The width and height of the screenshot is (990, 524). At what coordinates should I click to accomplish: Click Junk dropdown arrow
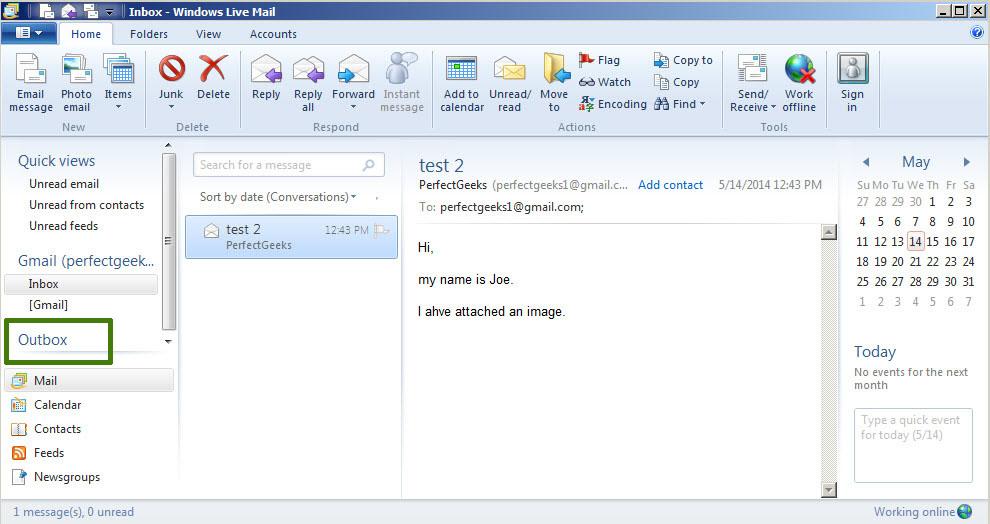click(x=171, y=107)
